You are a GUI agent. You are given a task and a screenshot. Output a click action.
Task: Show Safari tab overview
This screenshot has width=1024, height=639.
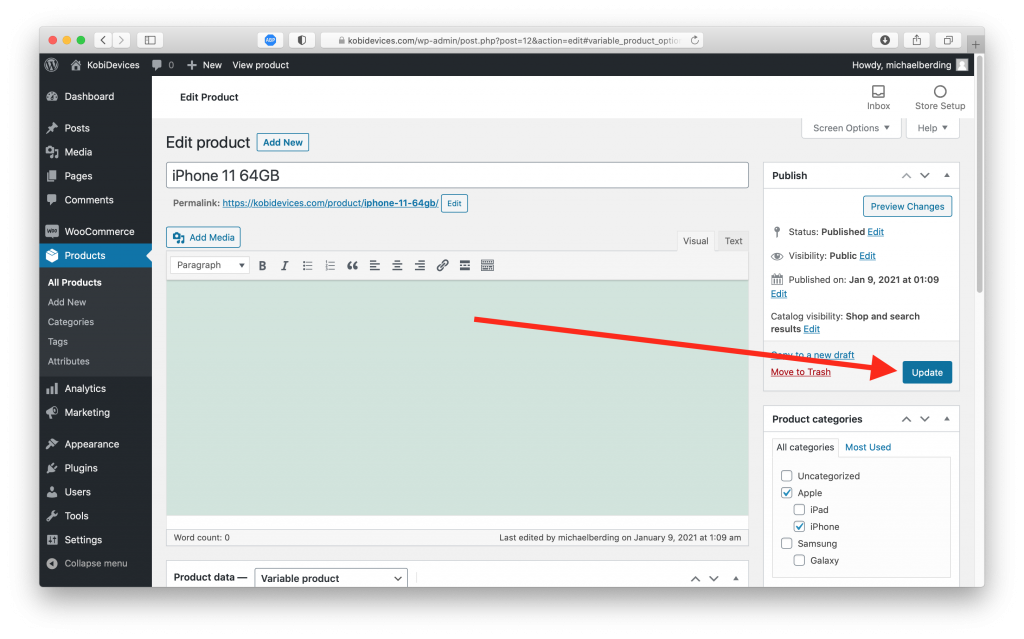(948, 41)
